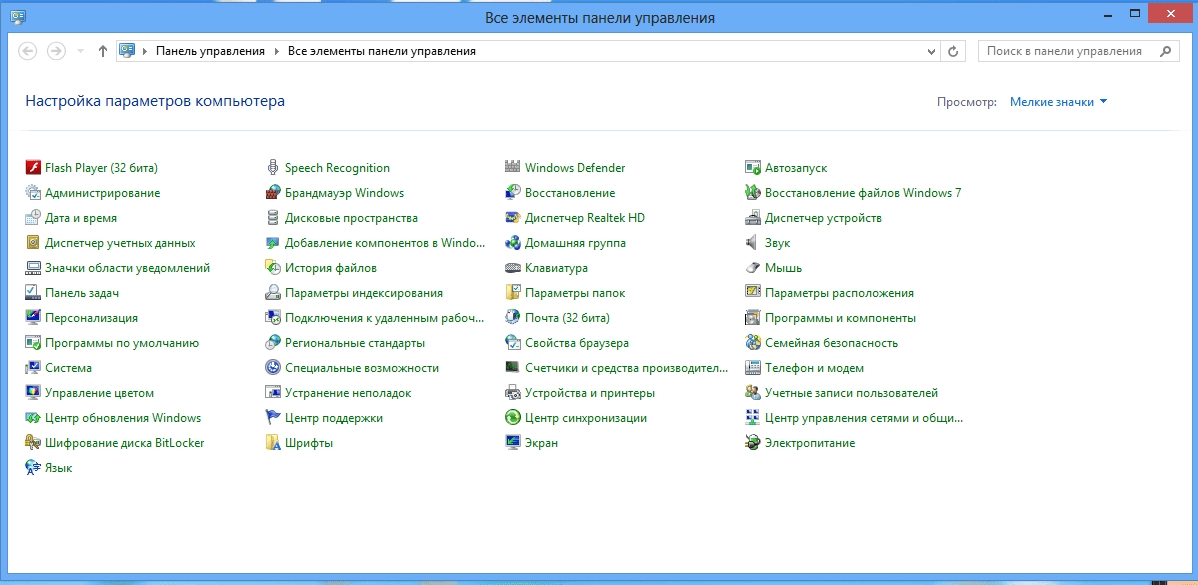Click the Электропитание battery icon
1198x585 pixels.
pyautogui.click(x=753, y=443)
